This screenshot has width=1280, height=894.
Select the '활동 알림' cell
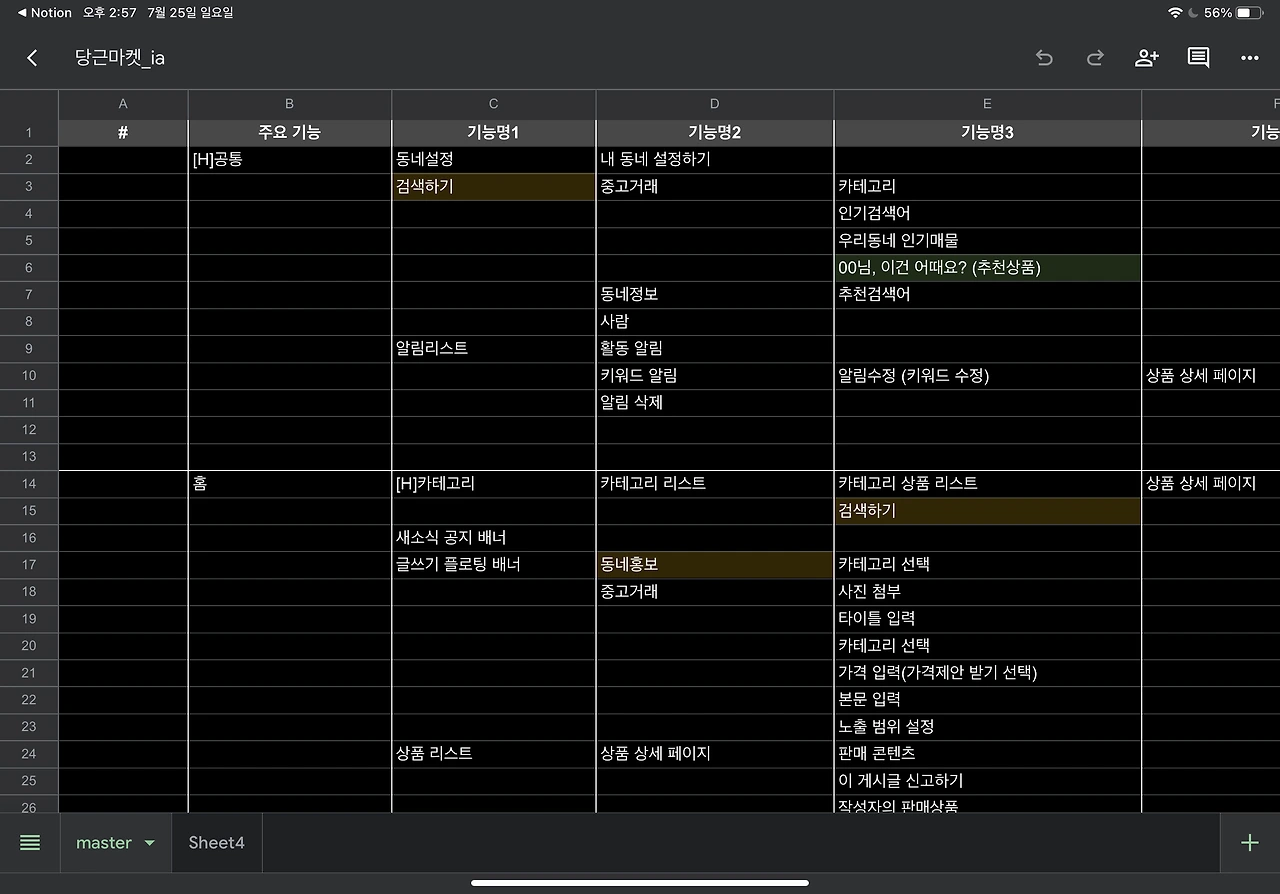click(x=715, y=349)
